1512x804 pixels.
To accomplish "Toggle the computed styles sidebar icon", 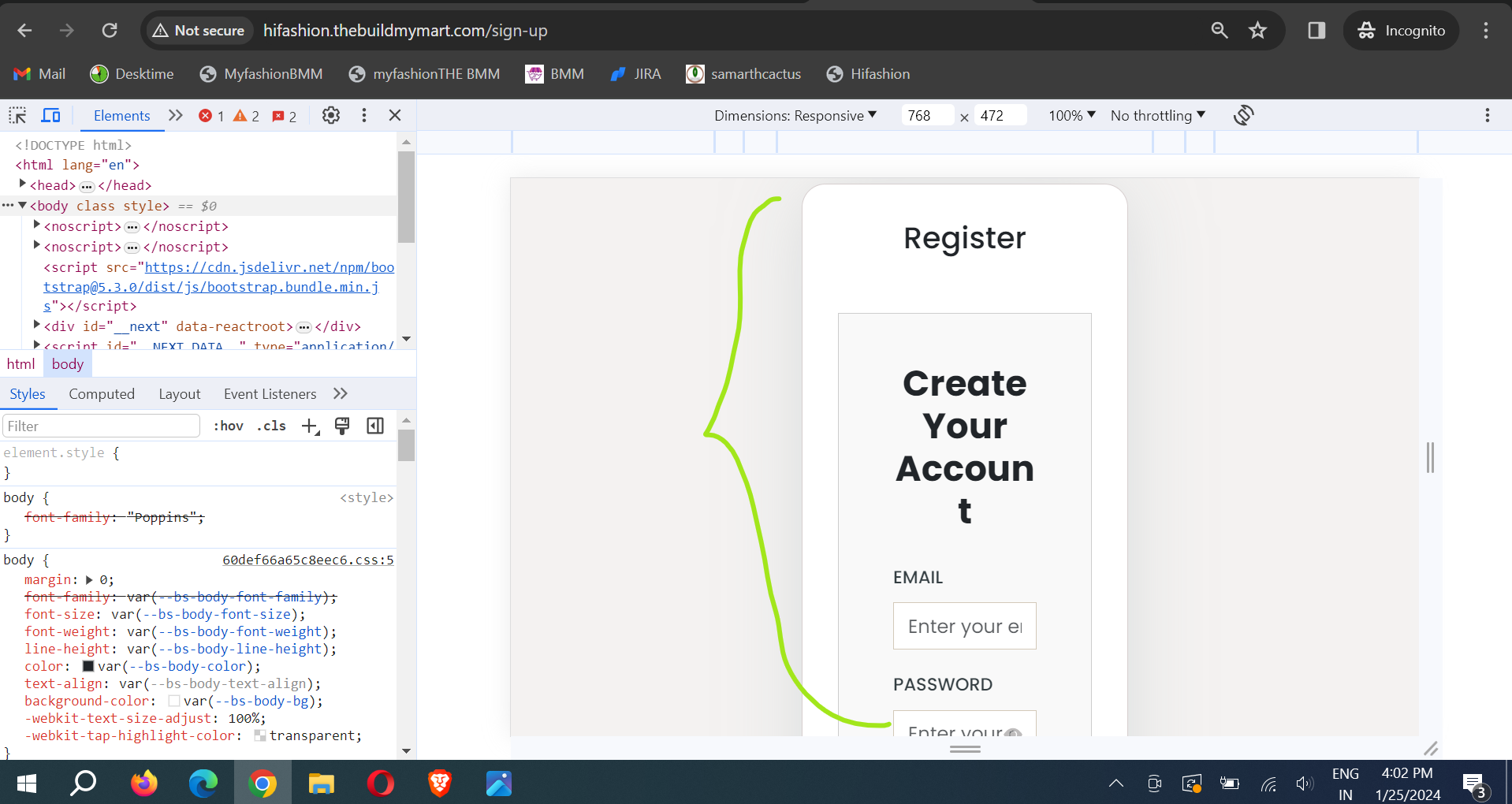I will coord(375,426).
